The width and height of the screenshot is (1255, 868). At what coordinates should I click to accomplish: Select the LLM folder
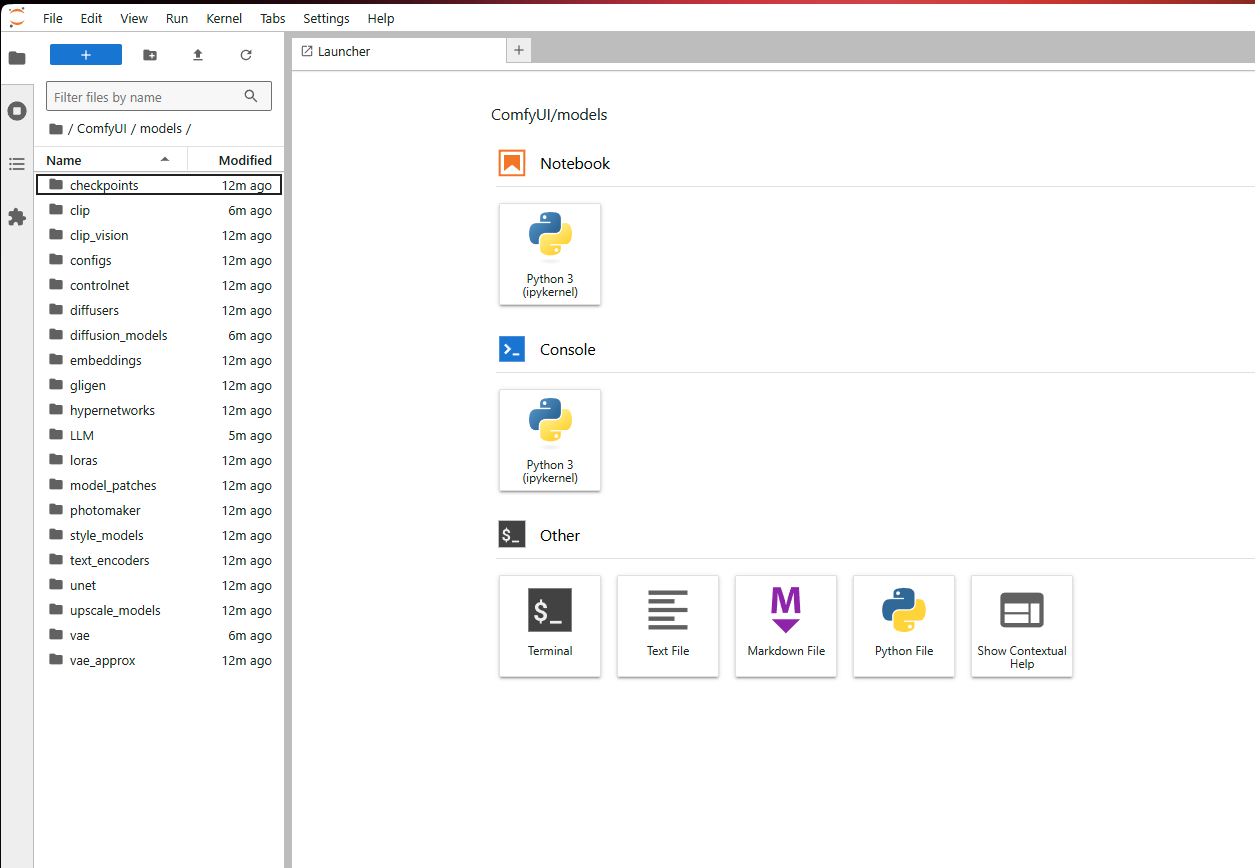point(159,435)
